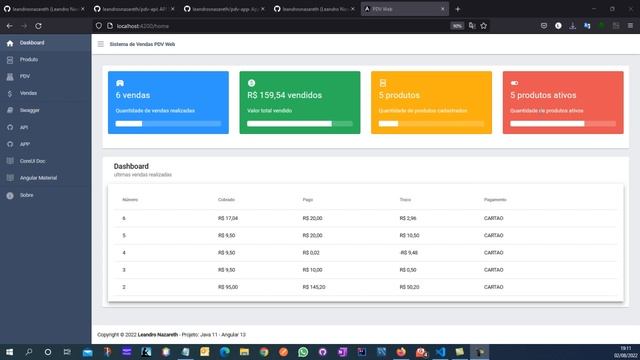Screen dimensions: 640x360
Task: Click the Angular Material sidebar icon
Action: tap(10, 178)
